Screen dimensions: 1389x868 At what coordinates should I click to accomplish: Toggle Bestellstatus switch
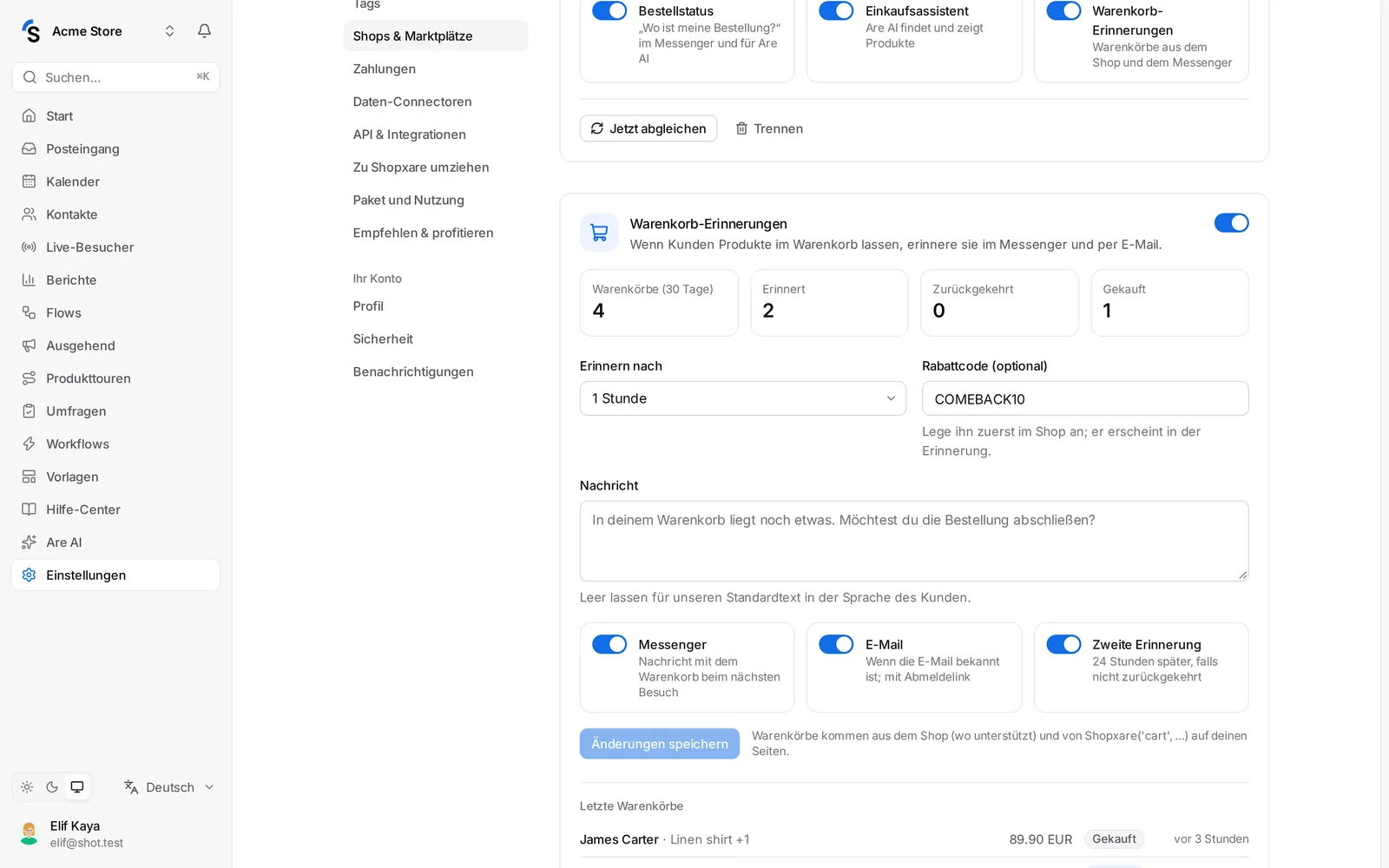click(x=609, y=10)
